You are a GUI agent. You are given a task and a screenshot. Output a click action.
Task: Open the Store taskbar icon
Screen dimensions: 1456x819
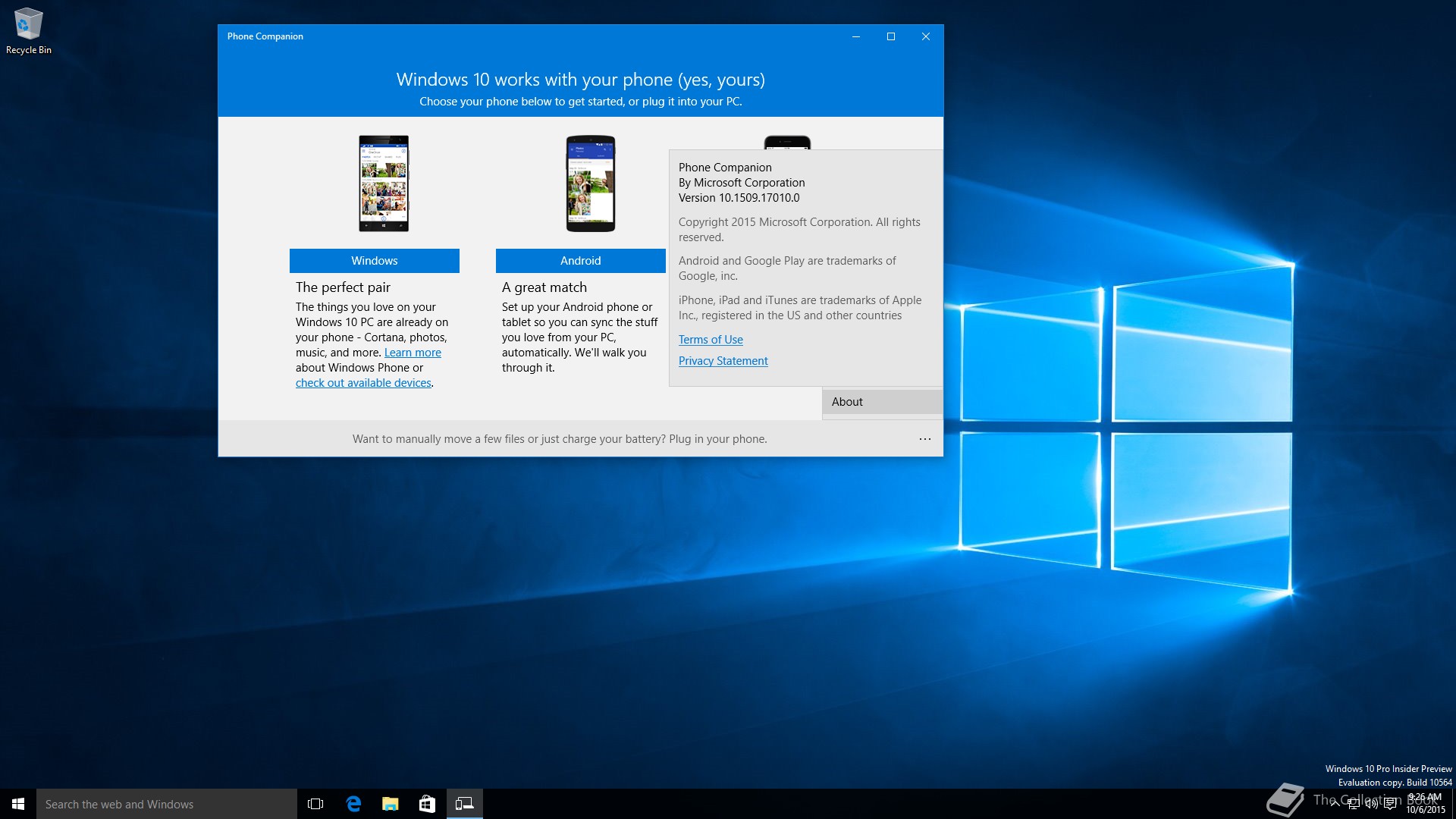pos(427,804)
